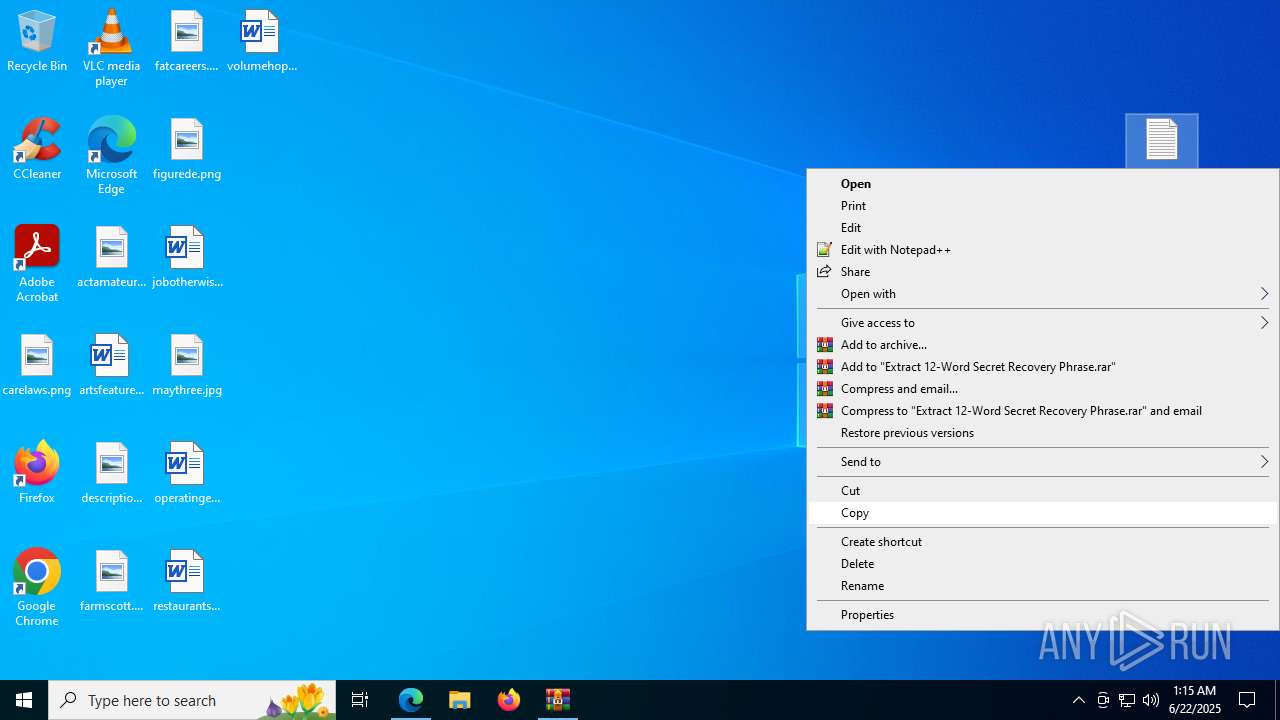Select the CCleaner desktop shortcut
The height and width of the screenshot is (720, 1280).
37,150
